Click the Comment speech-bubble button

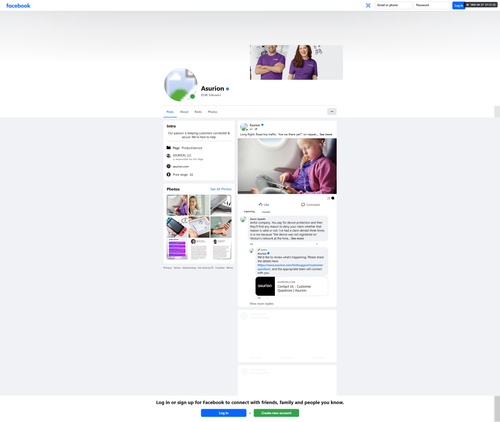point(310,205)
